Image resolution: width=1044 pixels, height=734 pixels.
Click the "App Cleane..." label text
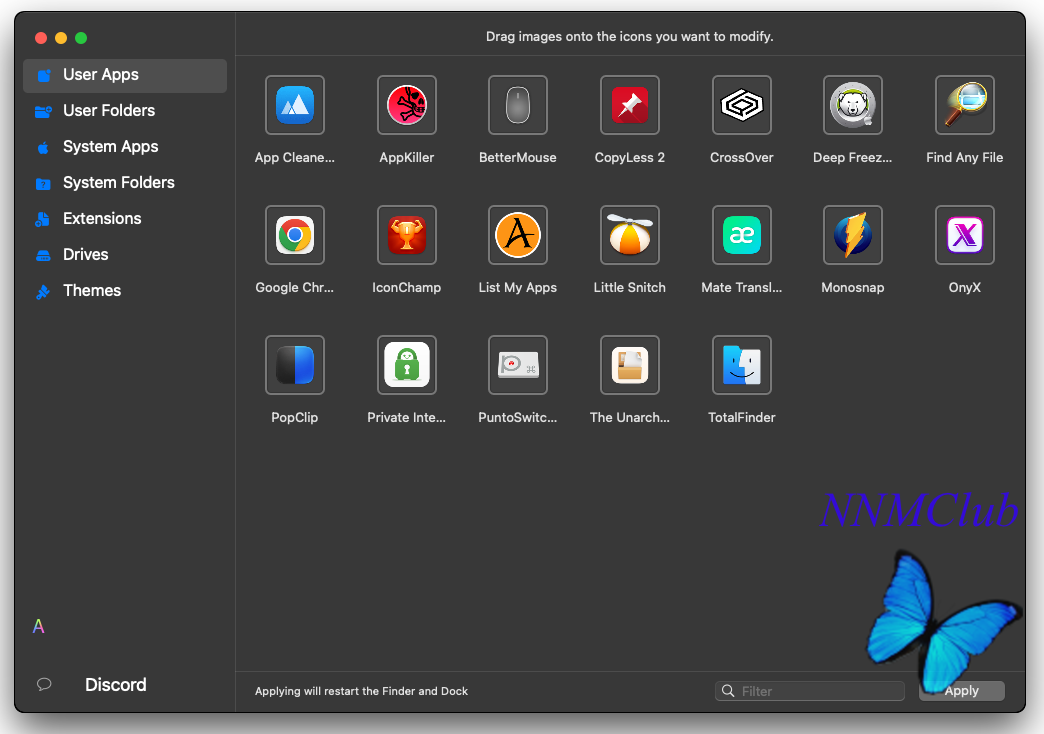point(295,158)
